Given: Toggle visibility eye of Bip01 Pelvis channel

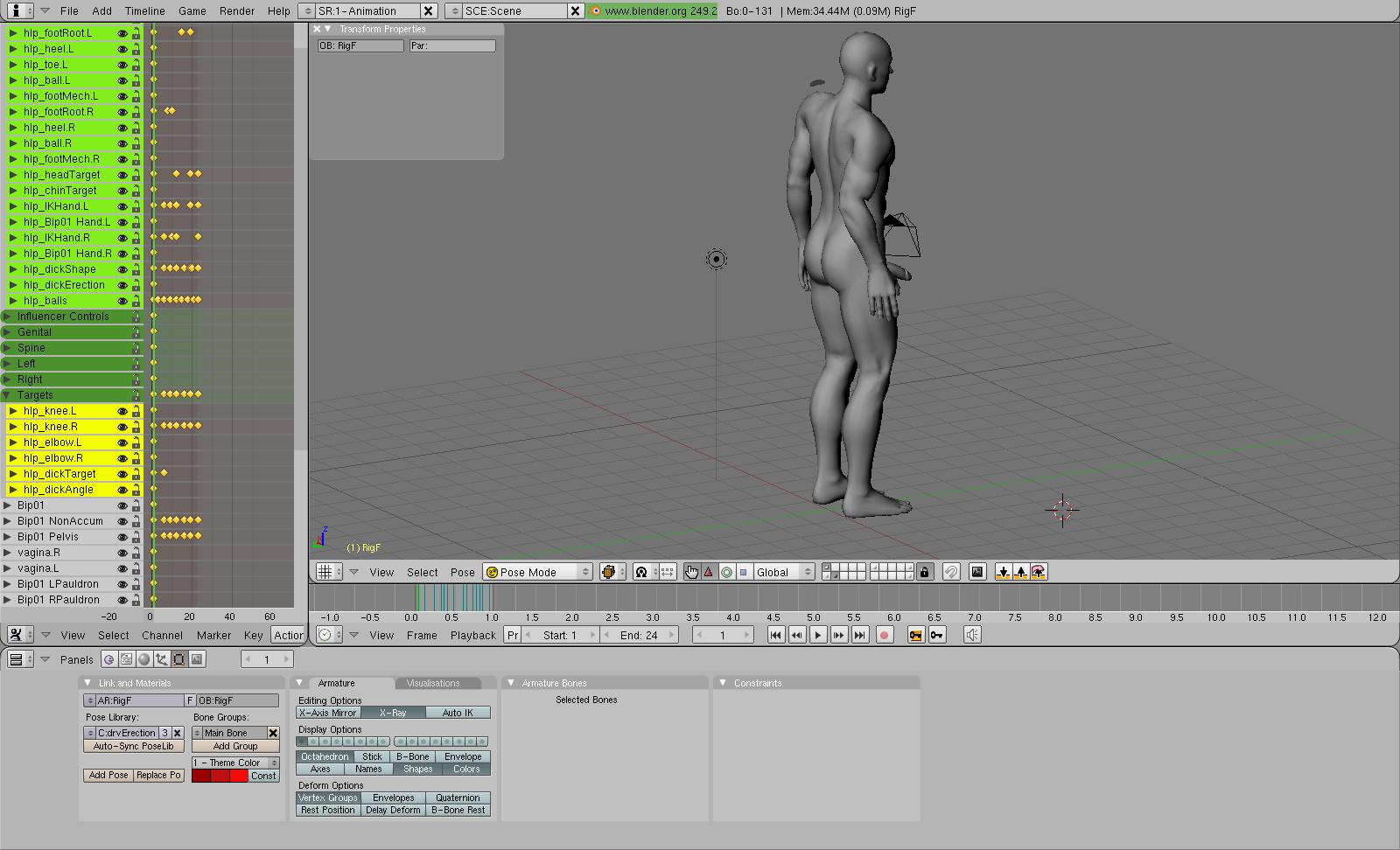Looking at the screenshot, I should click(x=122, y=537).
